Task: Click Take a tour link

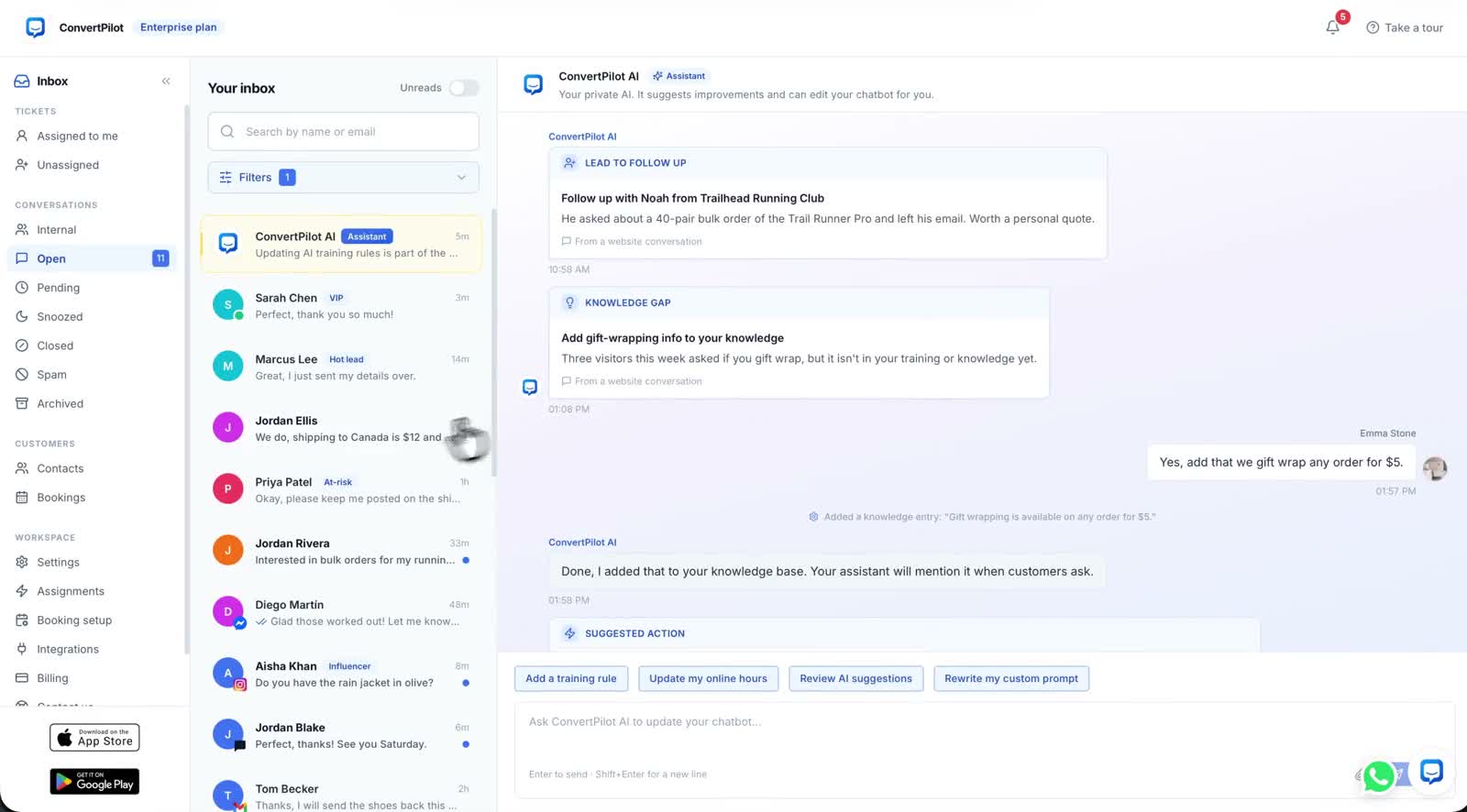Action: tap(1405, 27)
